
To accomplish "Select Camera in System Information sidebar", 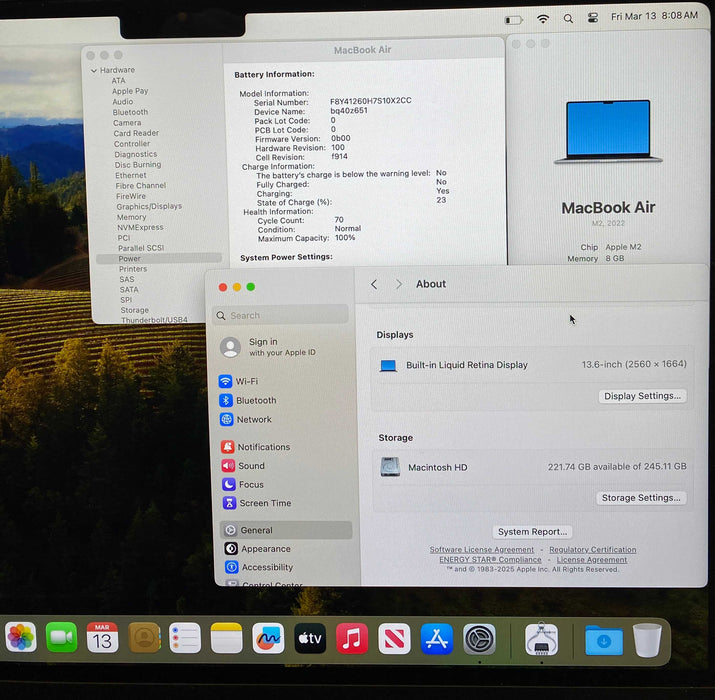I will tap(127, 123).
